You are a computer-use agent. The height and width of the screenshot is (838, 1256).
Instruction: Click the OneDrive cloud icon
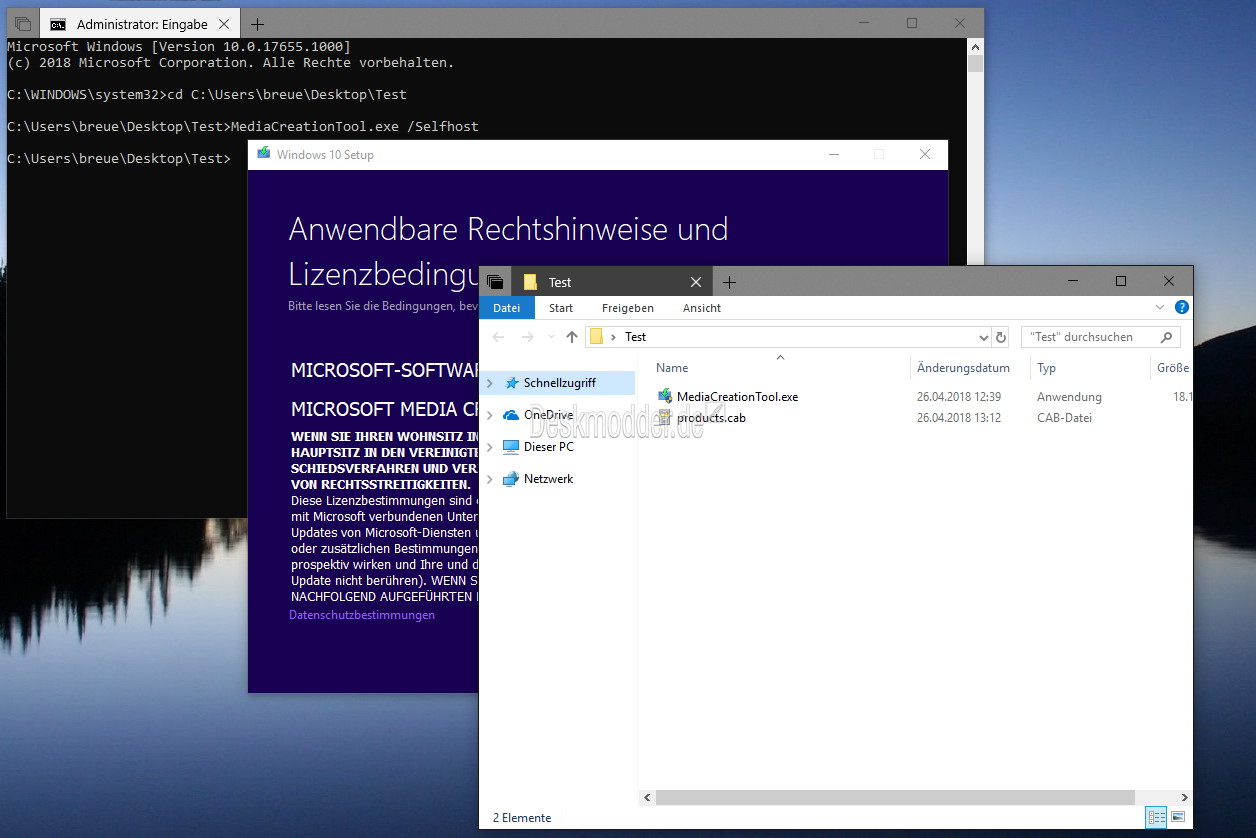(511, 415)
